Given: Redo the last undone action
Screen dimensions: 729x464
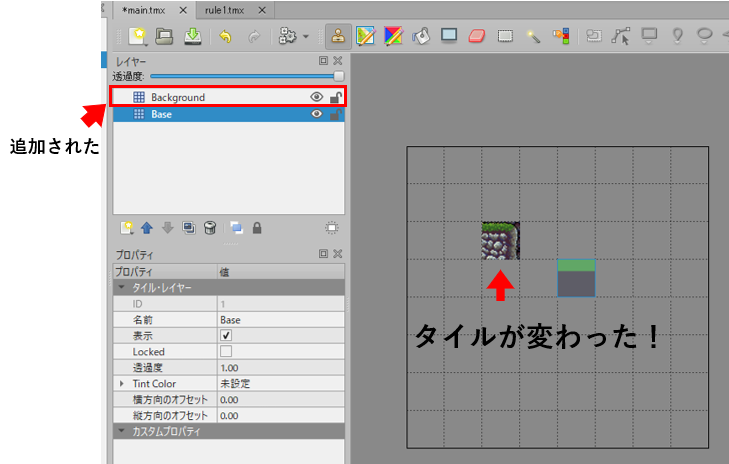Looking at the screenshot, I should (254, 36).
